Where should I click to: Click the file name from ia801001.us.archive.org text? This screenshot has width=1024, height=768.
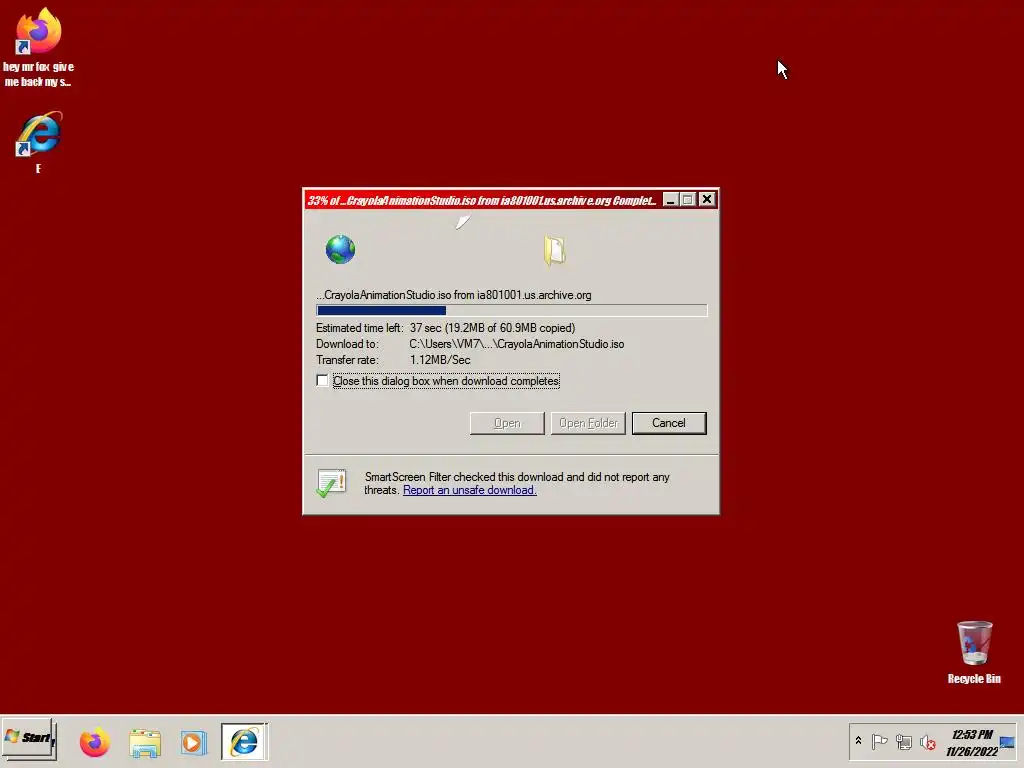click(453, 295)
